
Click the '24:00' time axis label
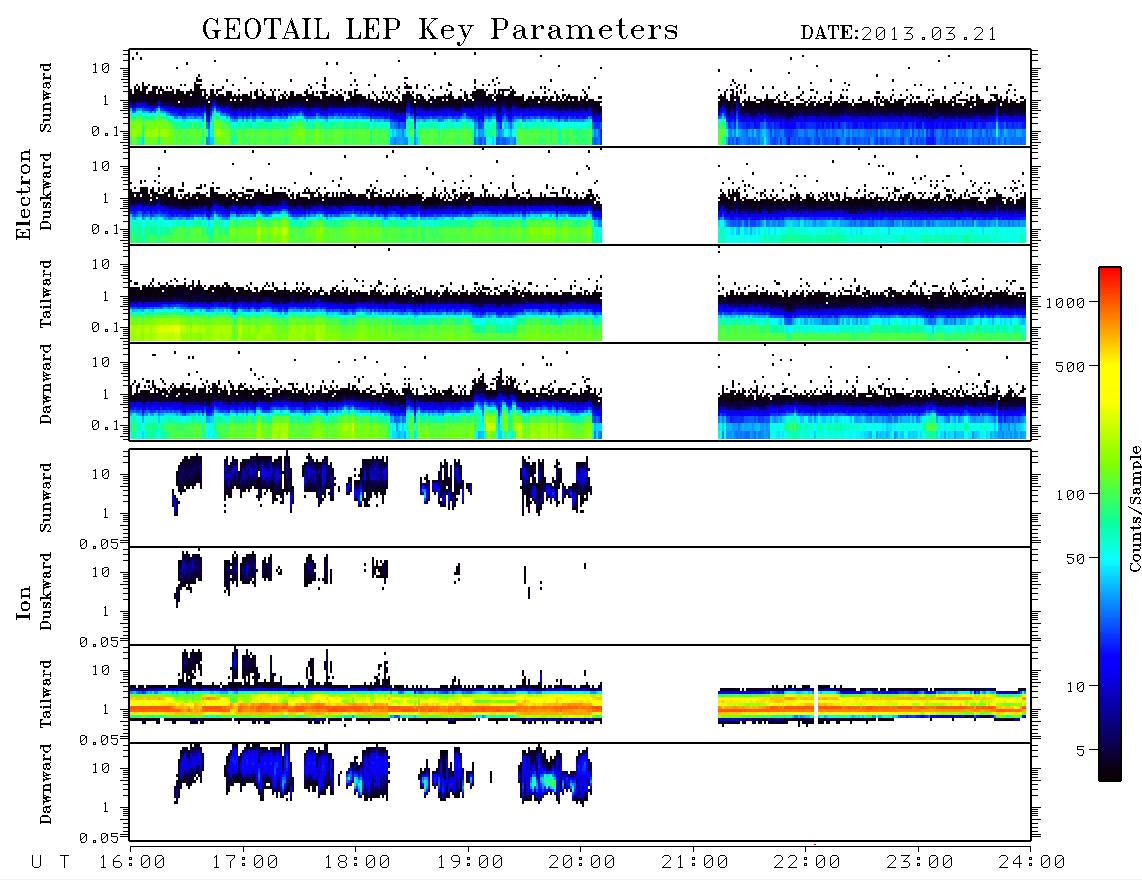point(1032,862)
